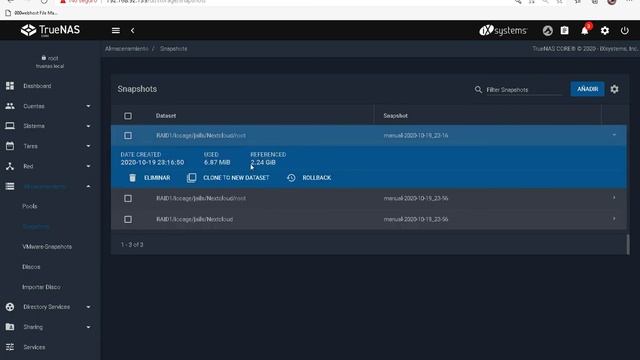Click the Cuentas people icon
Viewport: 640px width, 360px height.
pyautogui.click(x=10, y=106)
